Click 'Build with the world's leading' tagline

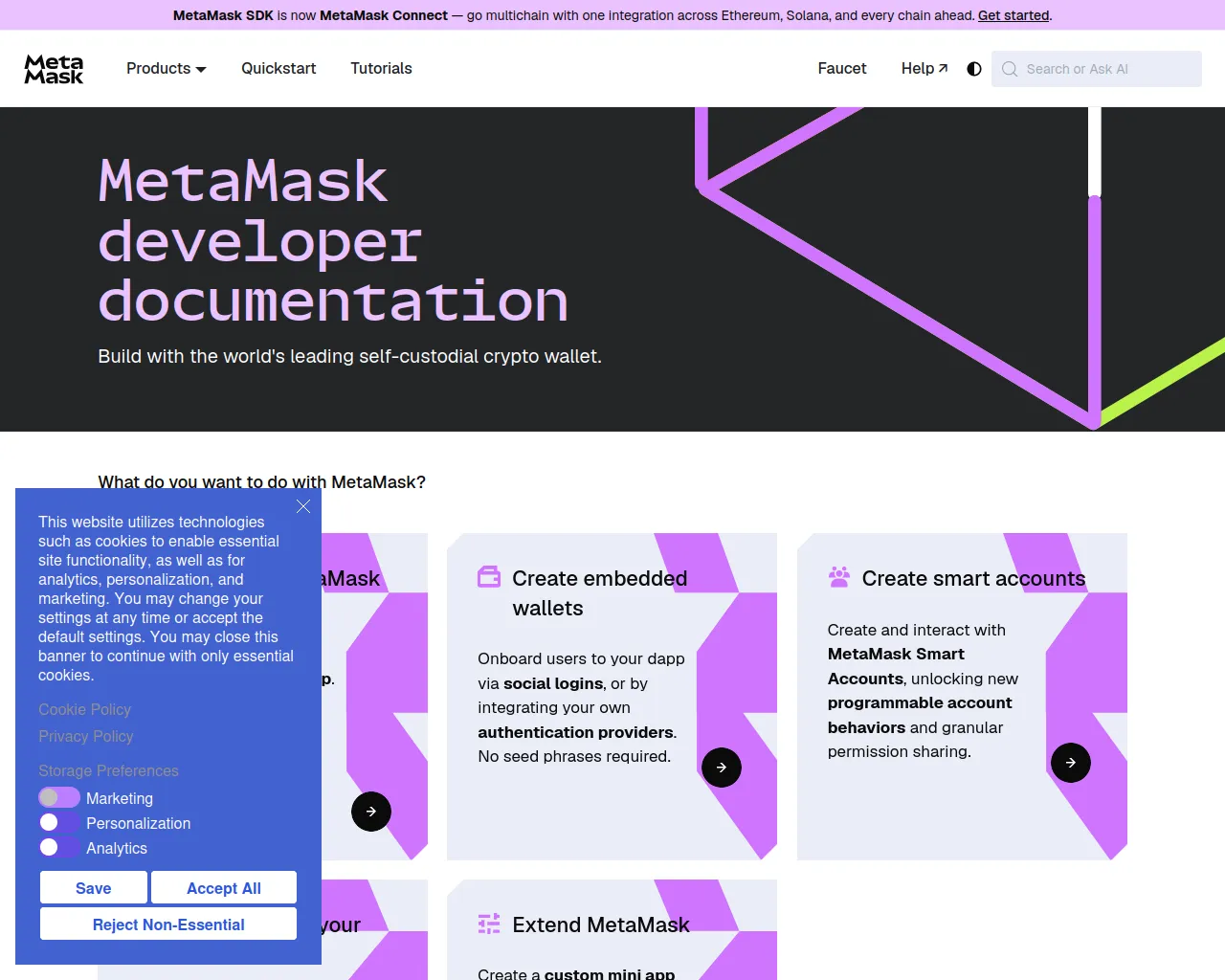pyautogui.click(x=350, y=356)
